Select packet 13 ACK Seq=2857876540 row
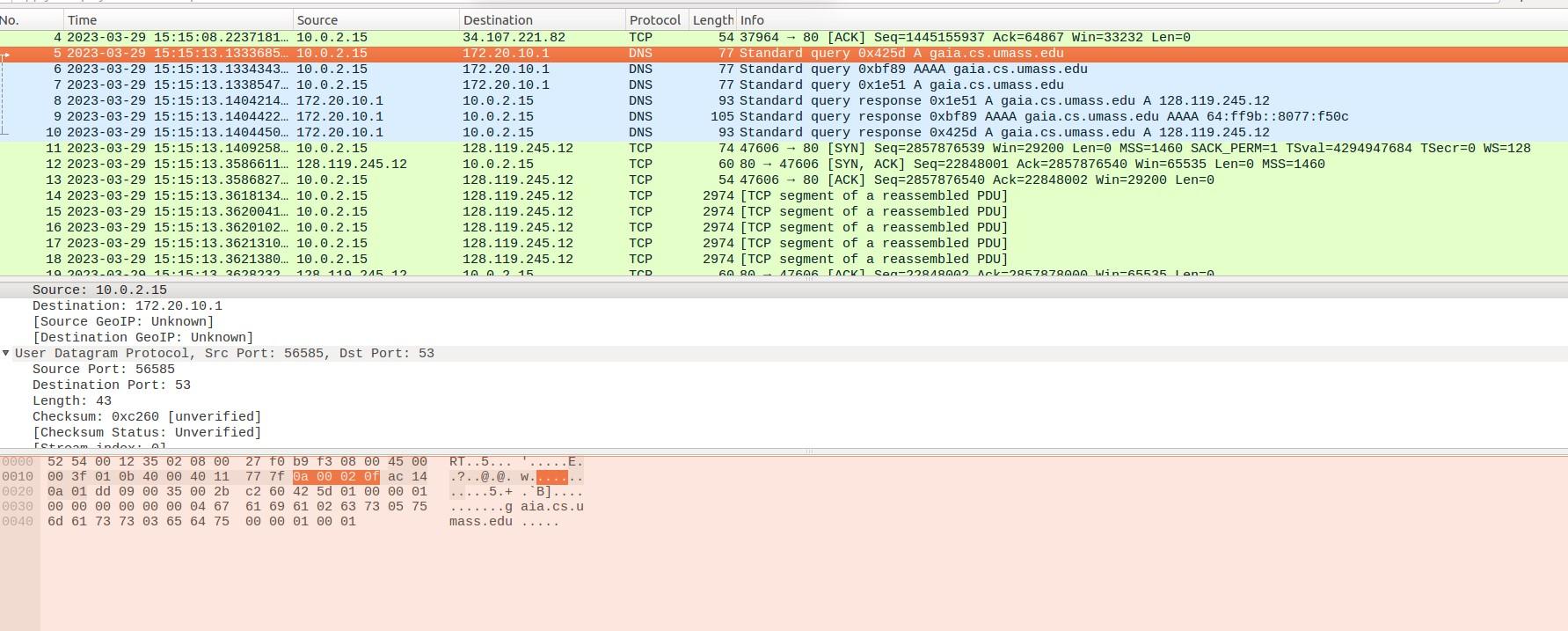 784,180
